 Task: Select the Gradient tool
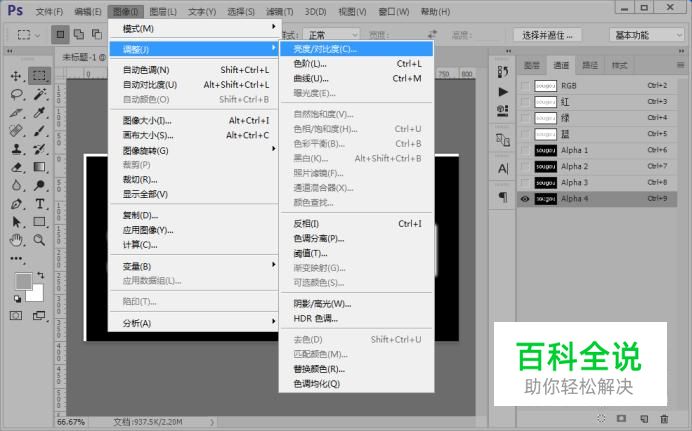click(39, 167)
